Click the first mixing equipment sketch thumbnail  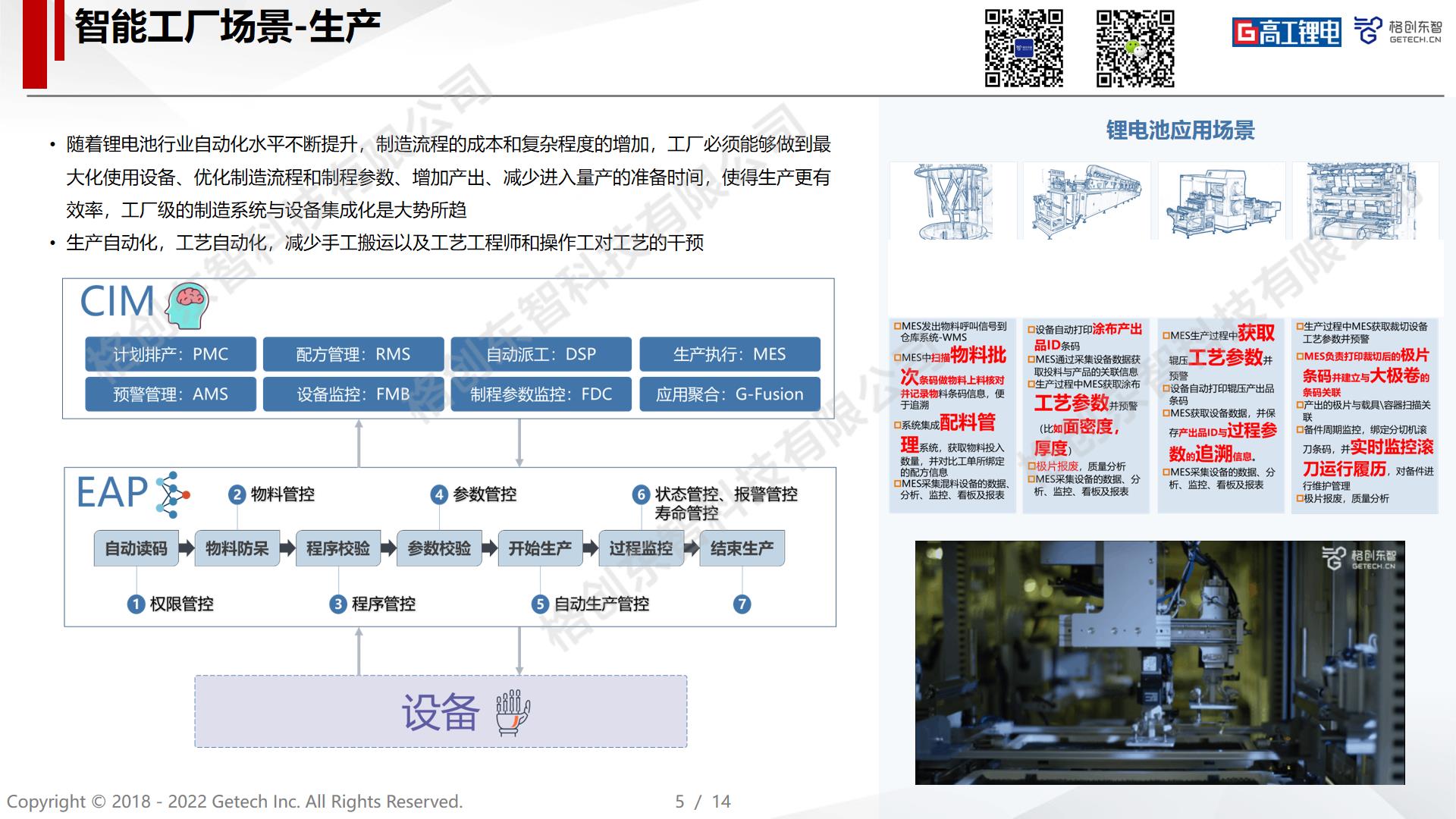click(953, 201)
